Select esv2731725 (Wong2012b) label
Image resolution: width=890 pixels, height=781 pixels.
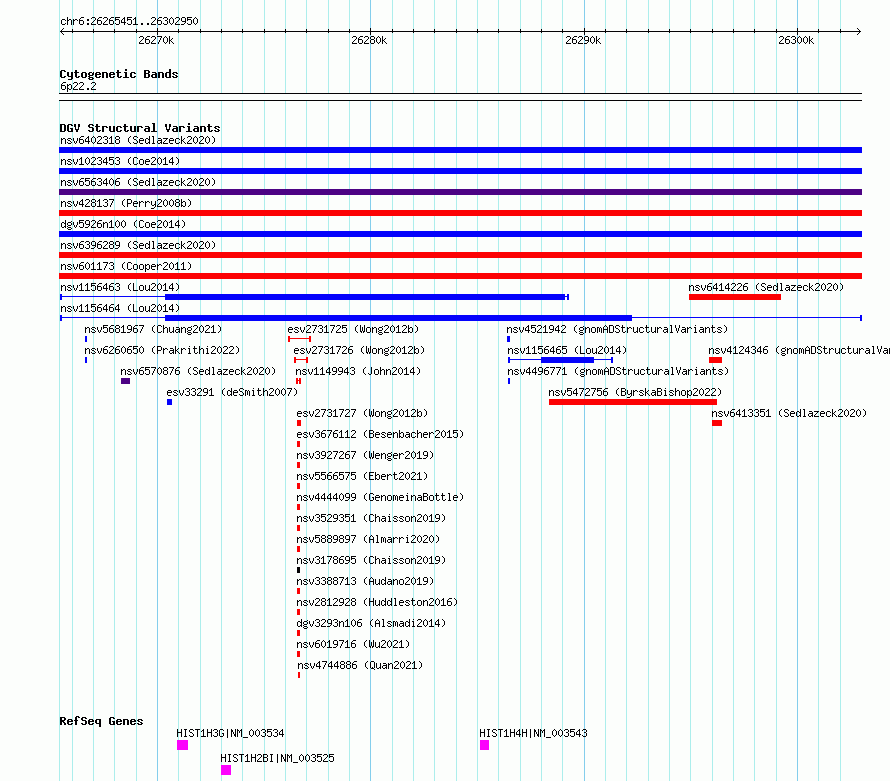[353, 329]
